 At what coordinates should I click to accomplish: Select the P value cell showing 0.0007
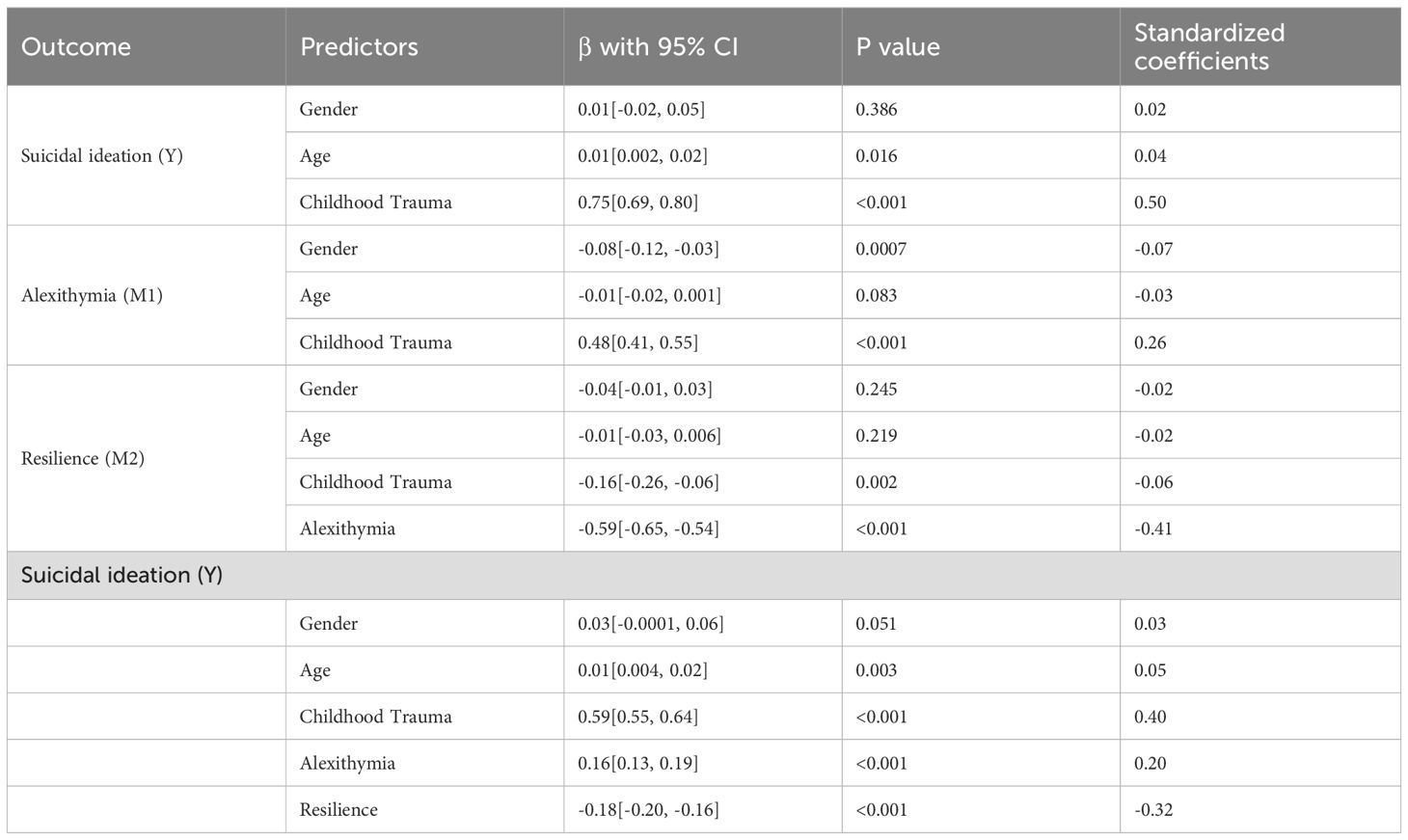[881, 249]
